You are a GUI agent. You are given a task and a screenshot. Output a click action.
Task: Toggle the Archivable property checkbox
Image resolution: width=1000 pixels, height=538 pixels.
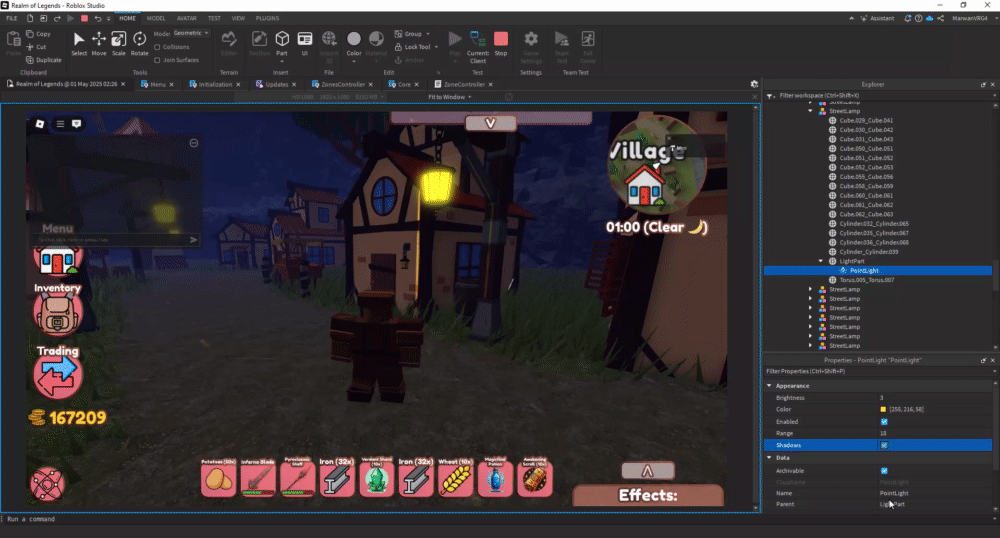point(884,470)
